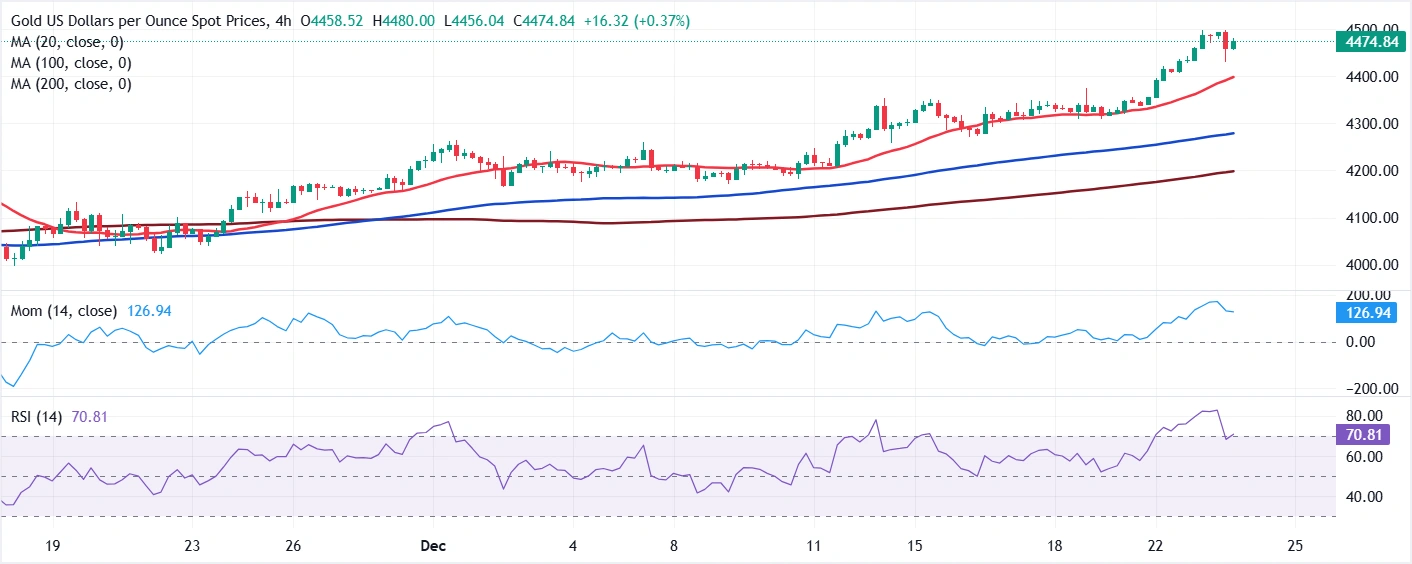Select the MA (200, close, 0) indicator label

[71, 84]
